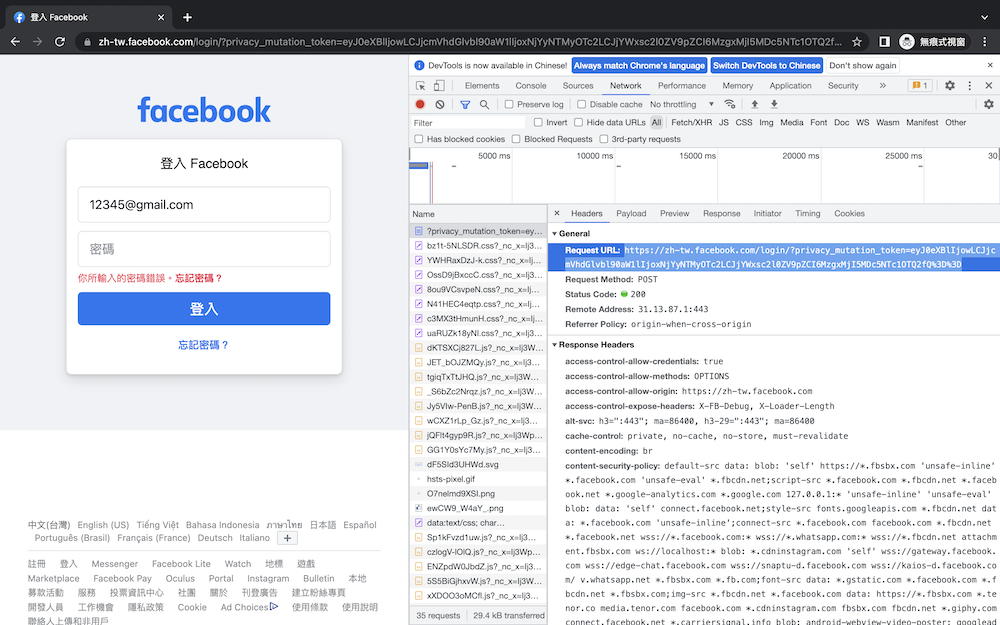Add more languages plus button
The width and height of the screenshot is (1000, 625).
(x=288, y=538)
